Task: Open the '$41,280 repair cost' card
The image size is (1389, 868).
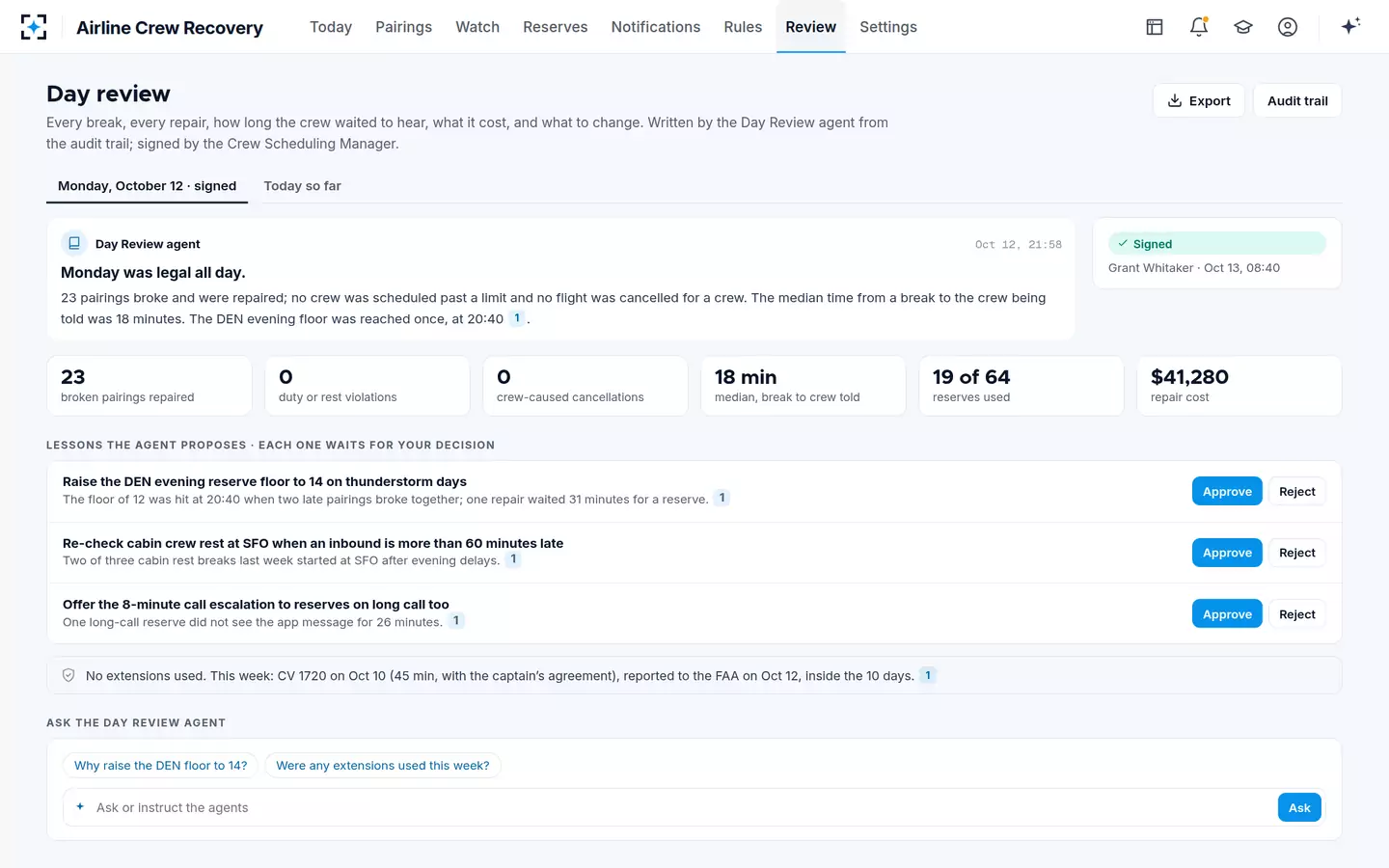Action: click(1239, 386)
